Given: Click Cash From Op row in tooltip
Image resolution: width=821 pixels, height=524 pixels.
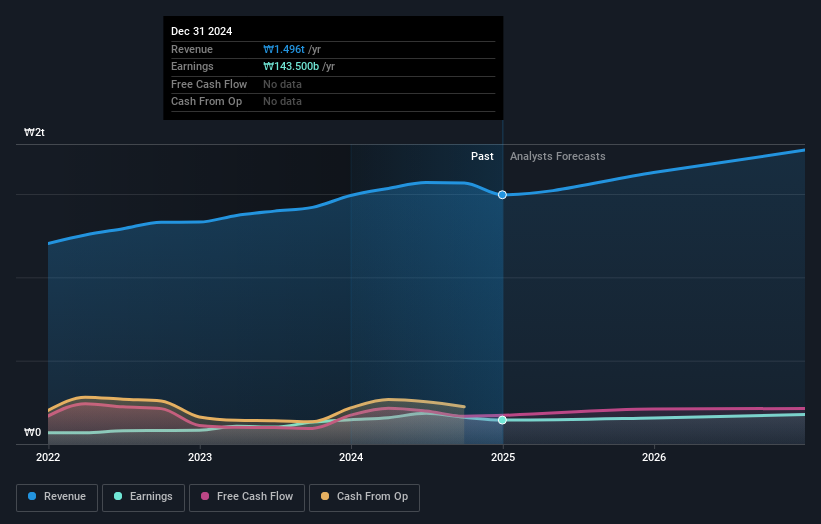Looking at the screenshot, I should pyautogui.click(x=333, y=102).
